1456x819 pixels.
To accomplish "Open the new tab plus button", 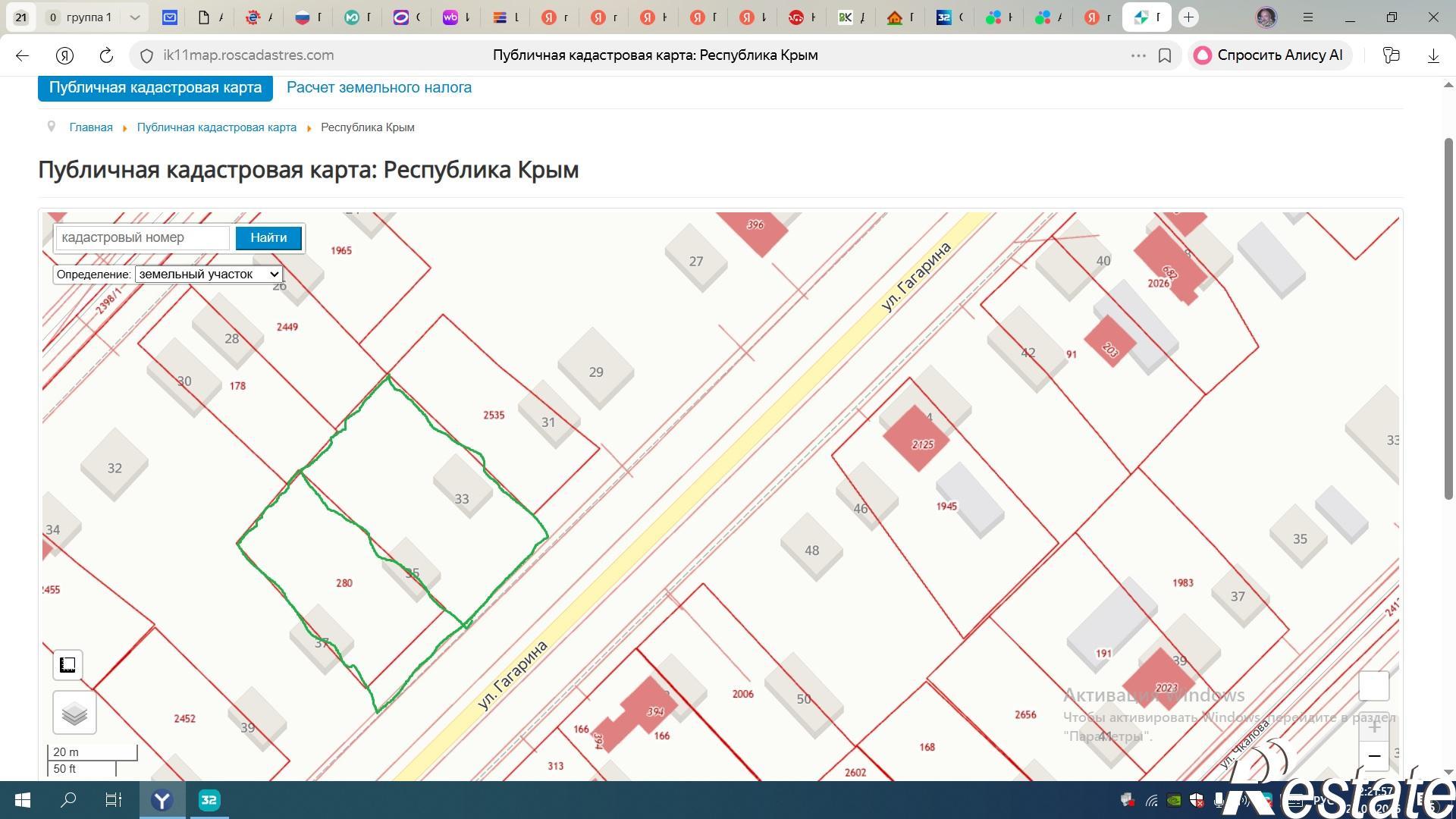I will coord(1189,17).
